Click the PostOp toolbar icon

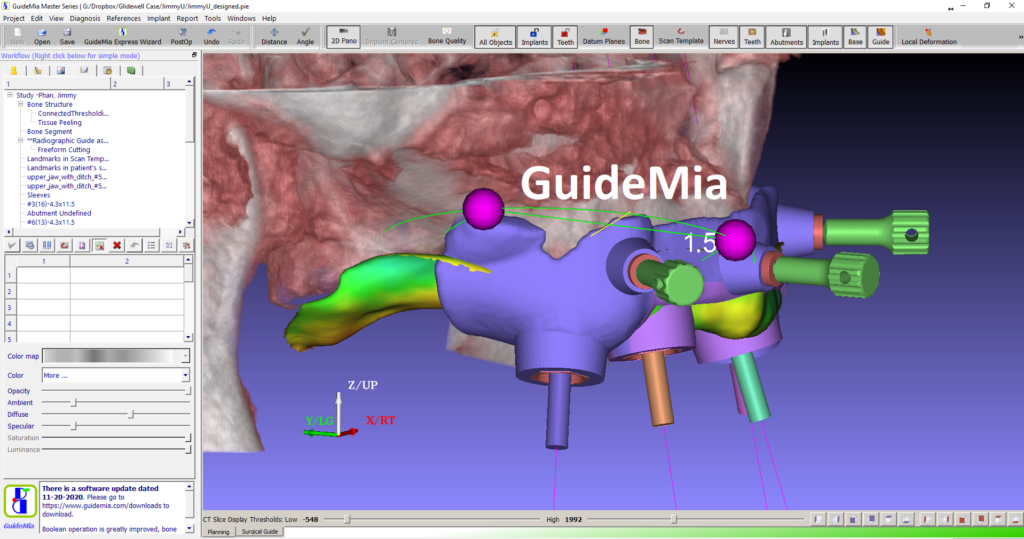click(181, 37)
